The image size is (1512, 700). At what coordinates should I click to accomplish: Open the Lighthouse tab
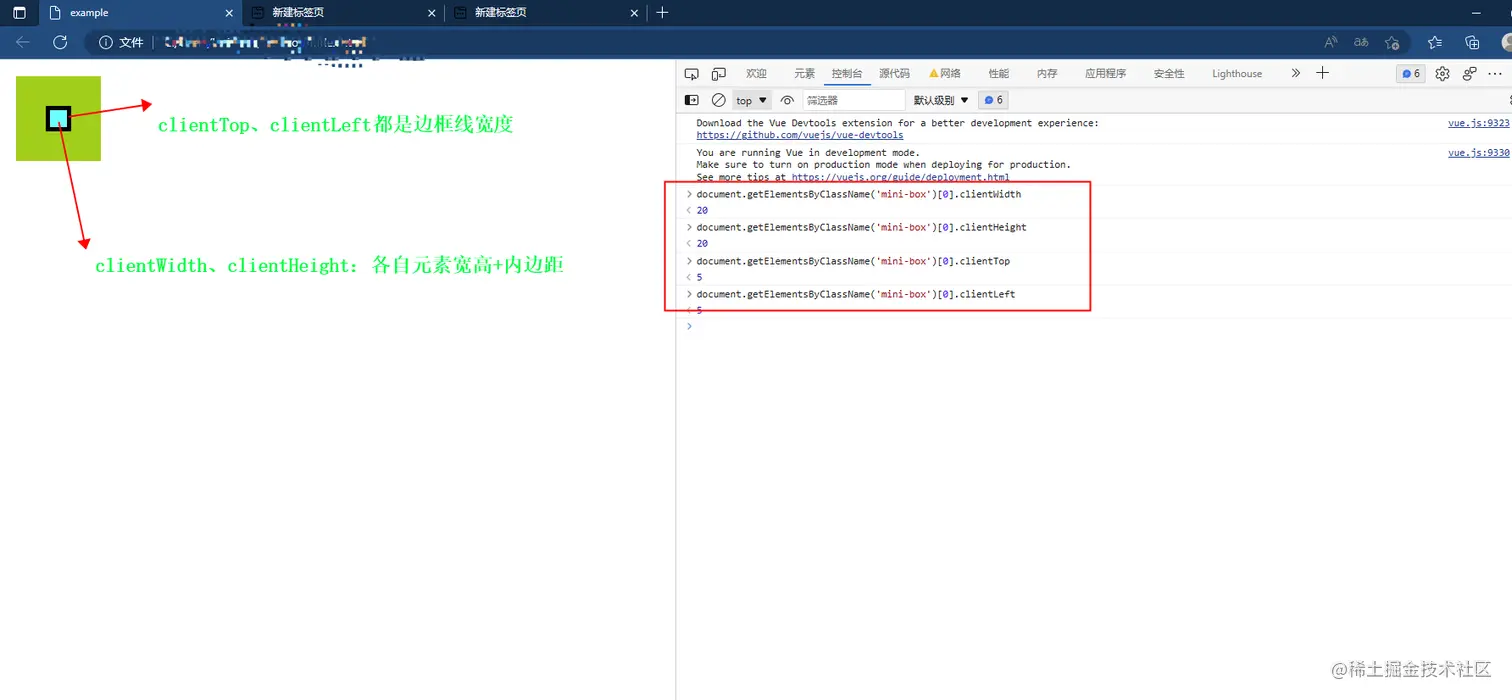coord(1237,74)
